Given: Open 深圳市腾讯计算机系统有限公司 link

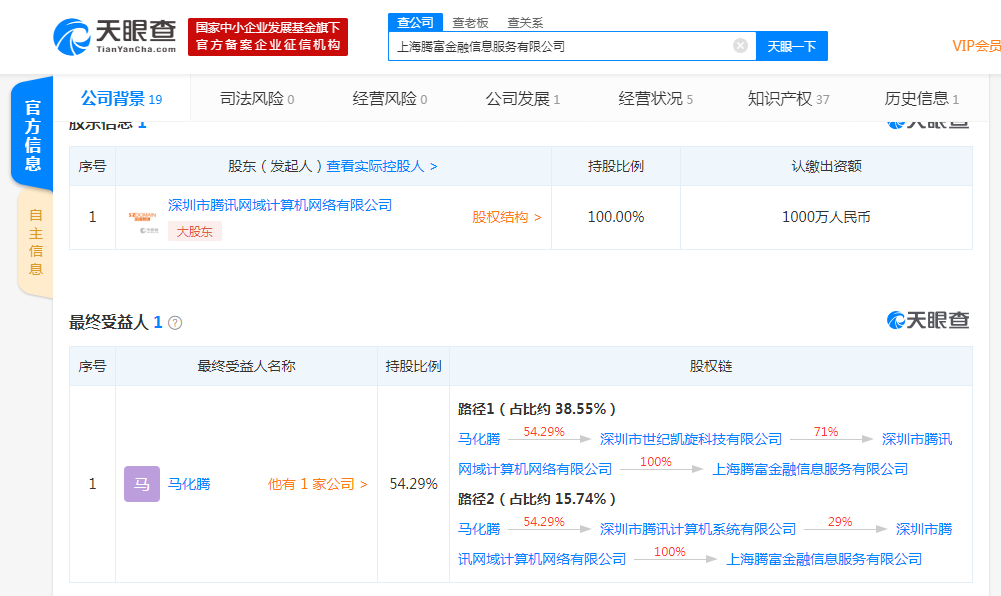Looking at the screenshot, I should [x=698, y=529].
